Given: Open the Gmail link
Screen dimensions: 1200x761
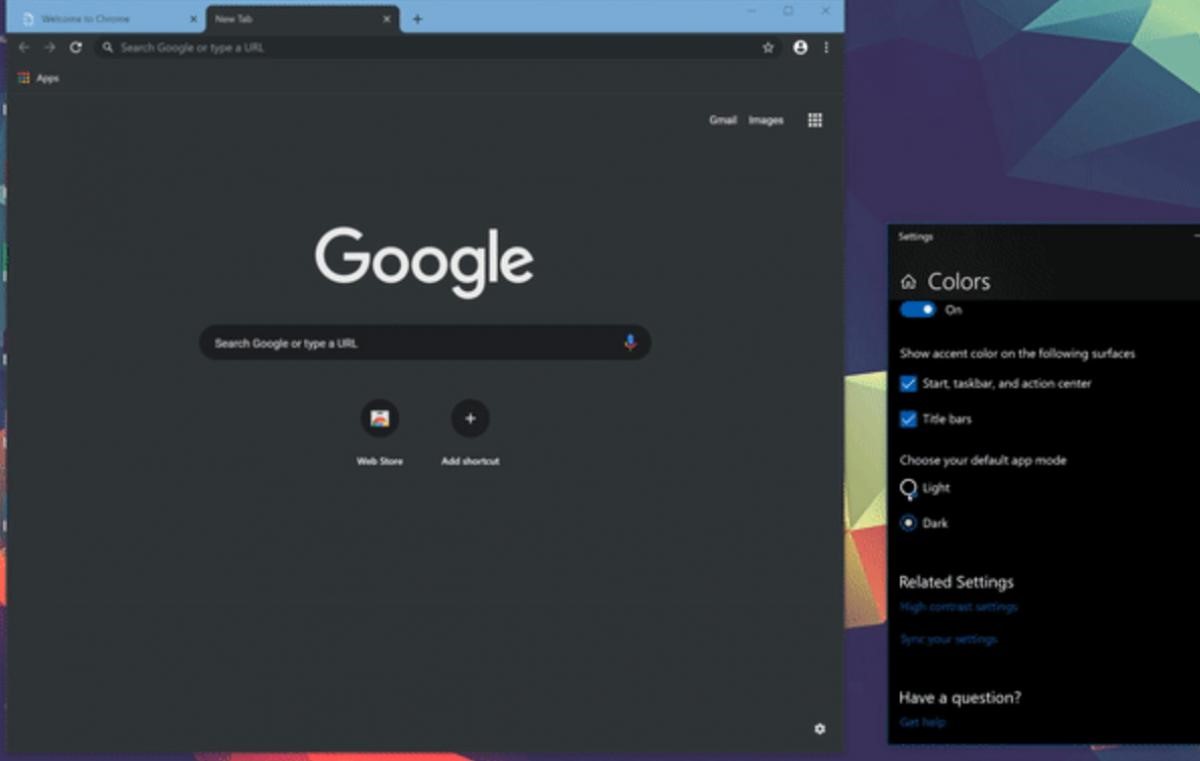Looking at the screenshot, I should [723, 120].
